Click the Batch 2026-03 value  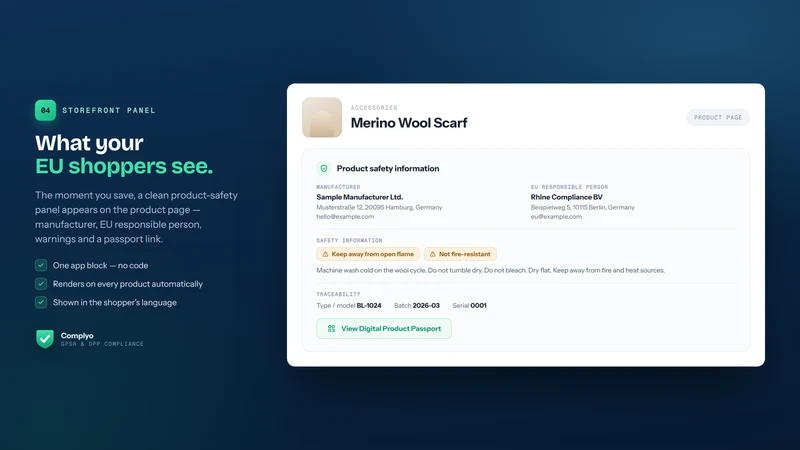pos(417,306)
